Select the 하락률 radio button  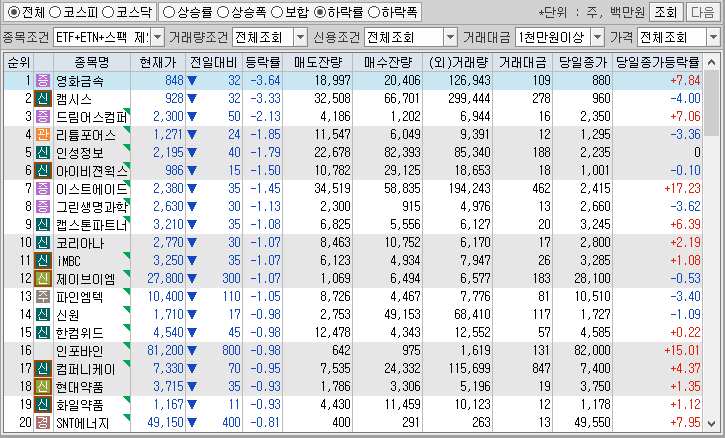point(319,12)
